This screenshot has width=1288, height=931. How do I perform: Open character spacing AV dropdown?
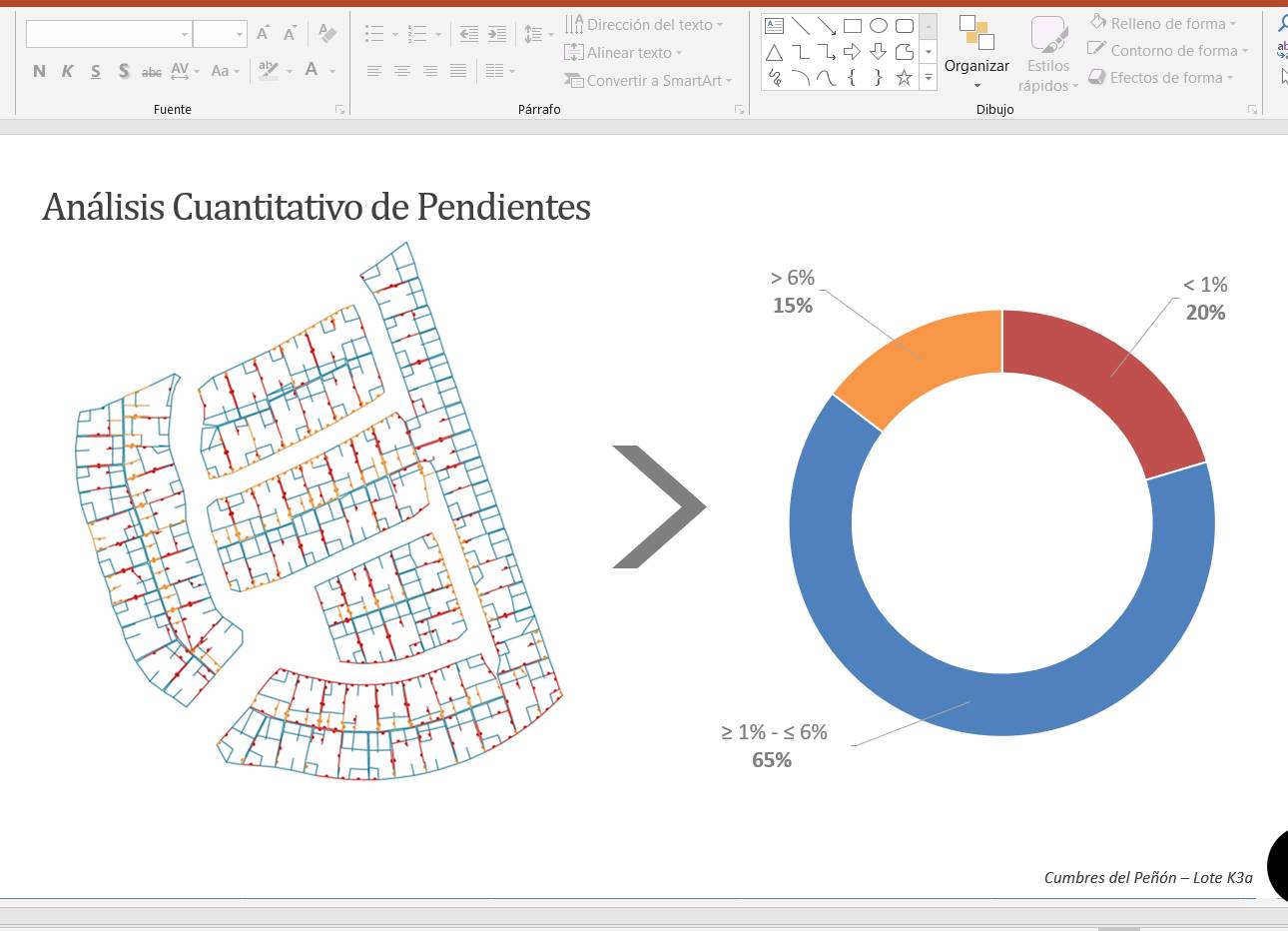(x=185, y=71)
